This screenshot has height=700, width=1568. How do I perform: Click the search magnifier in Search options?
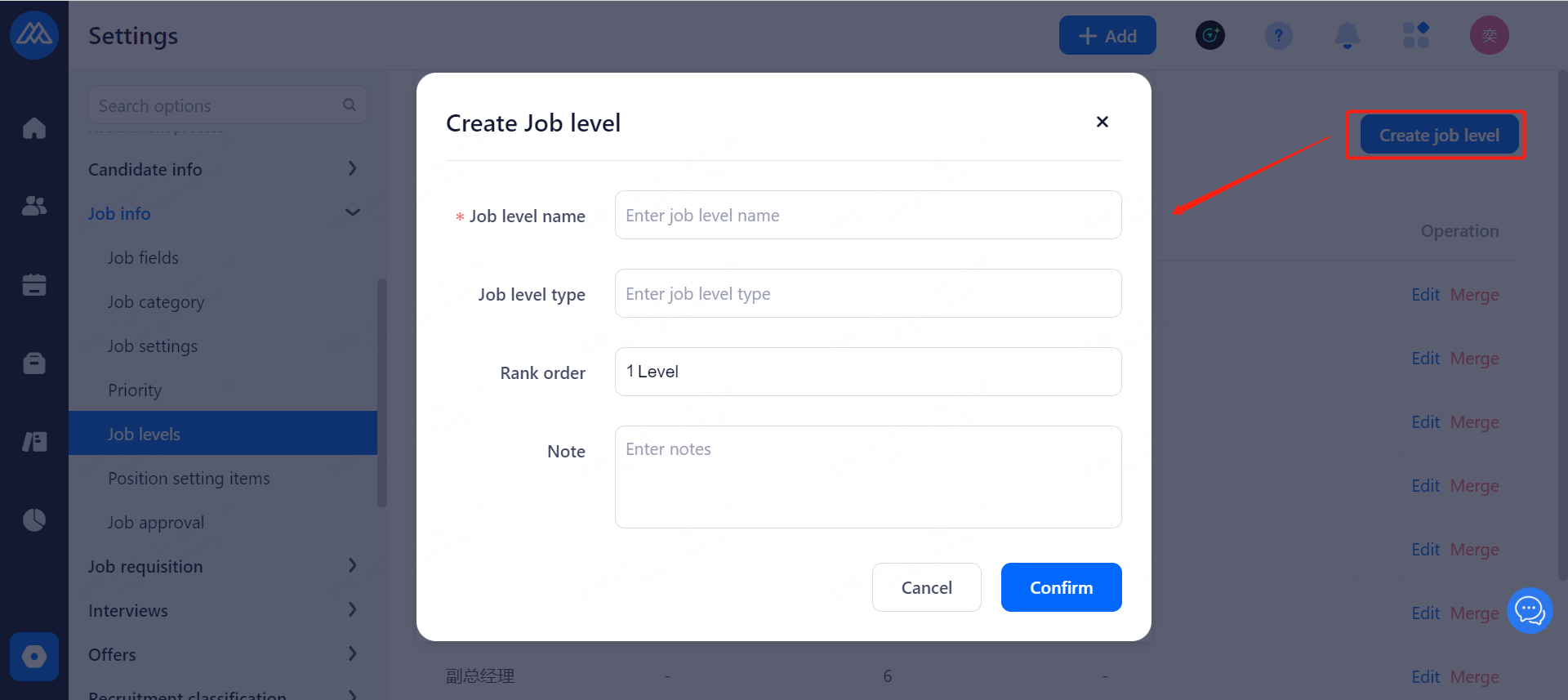[350, 105]
